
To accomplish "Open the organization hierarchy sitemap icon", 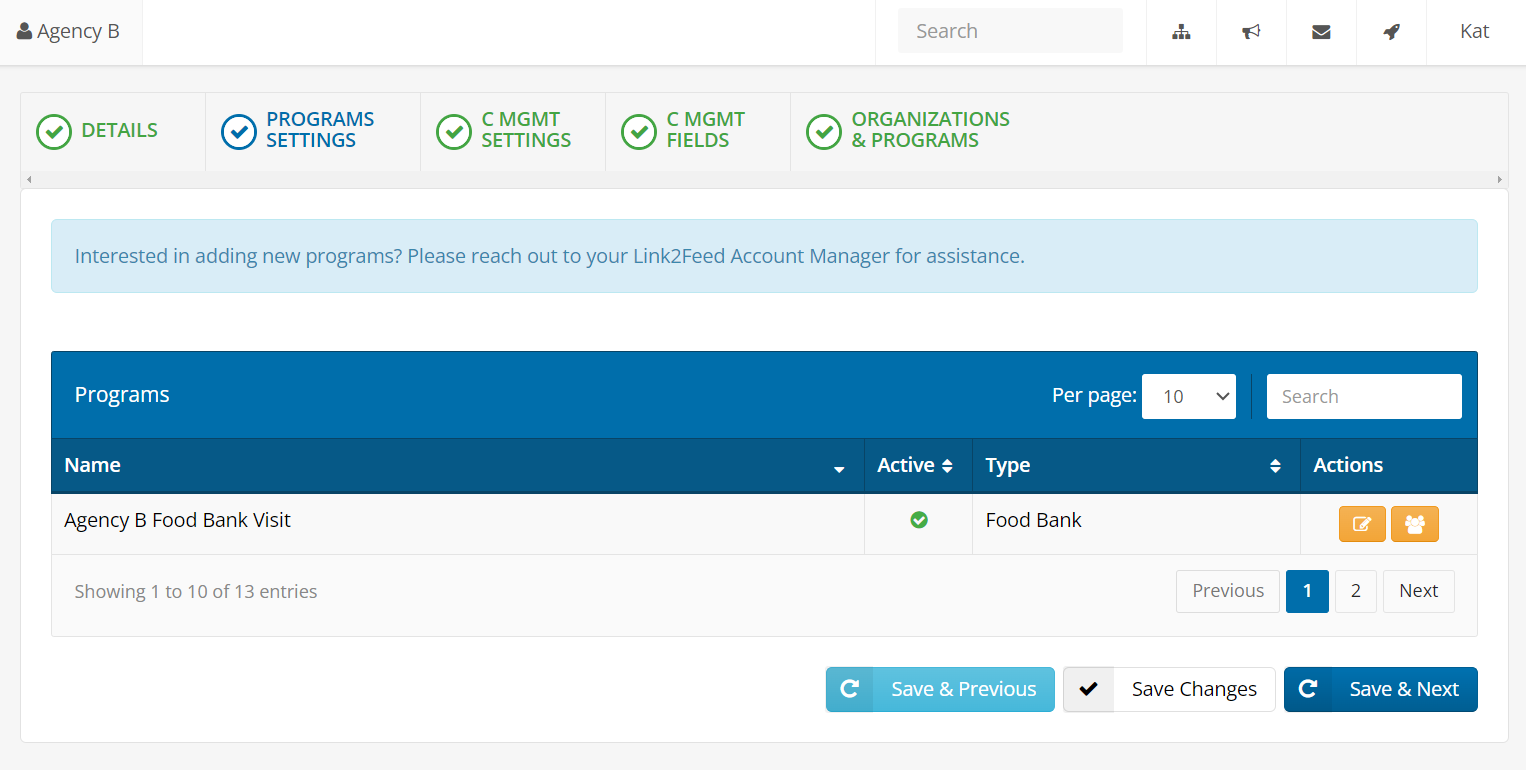I will (1181, 32).
